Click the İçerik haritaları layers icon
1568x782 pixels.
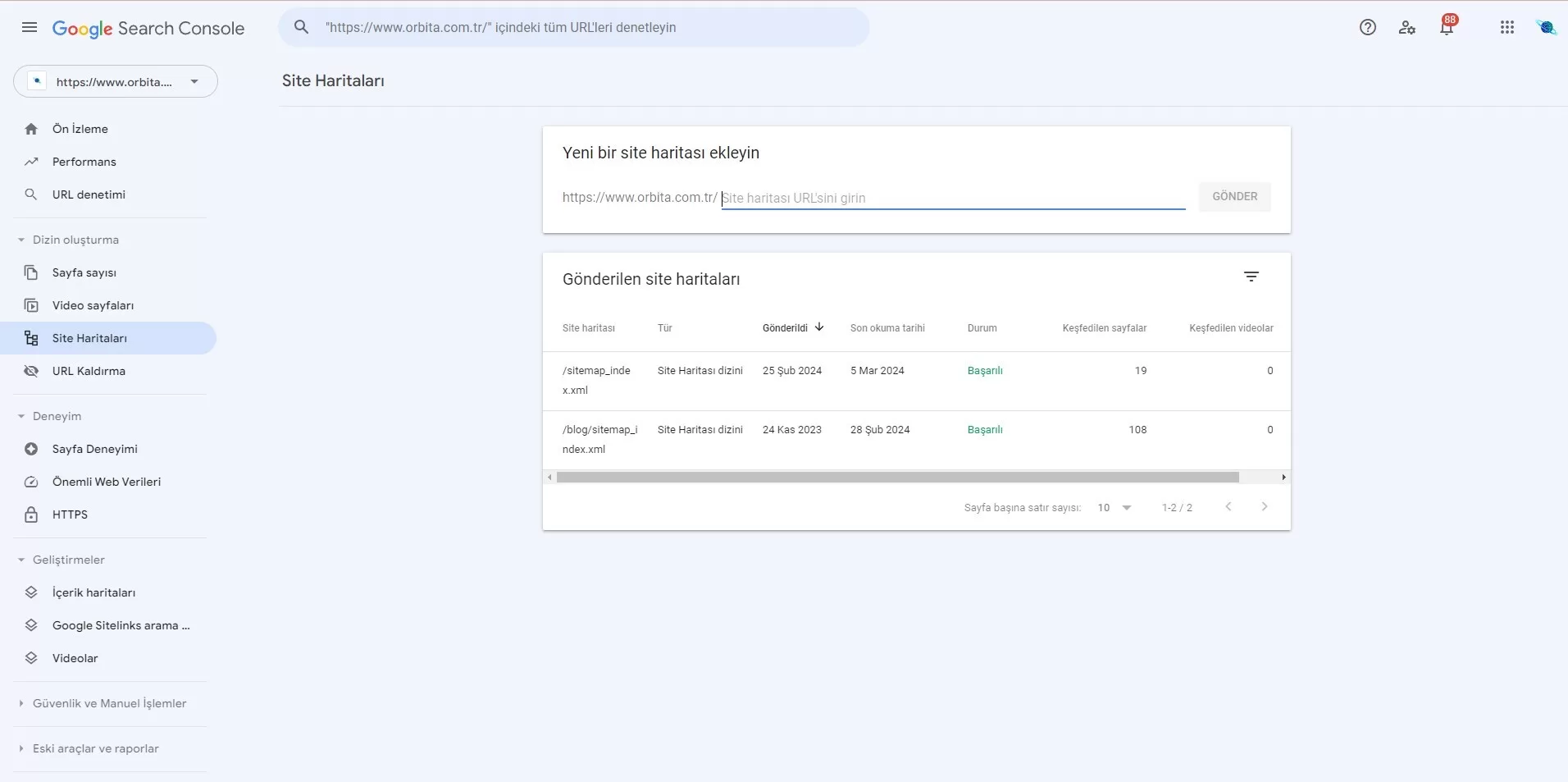coord(31,592)
